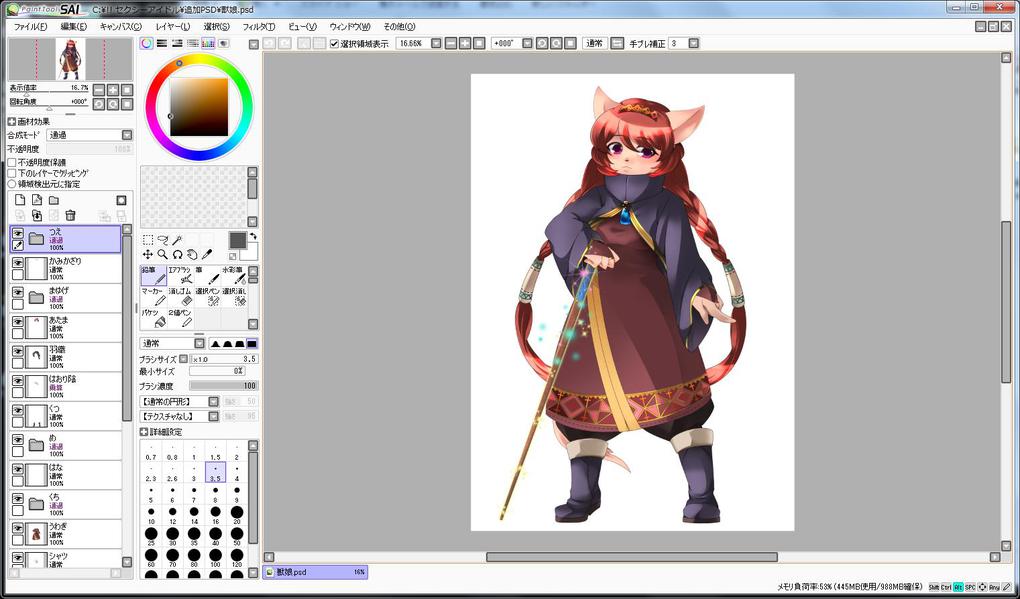Create a new linework layer
The width and height of the screenshot is (1020, 599).
tap(37, 200)
